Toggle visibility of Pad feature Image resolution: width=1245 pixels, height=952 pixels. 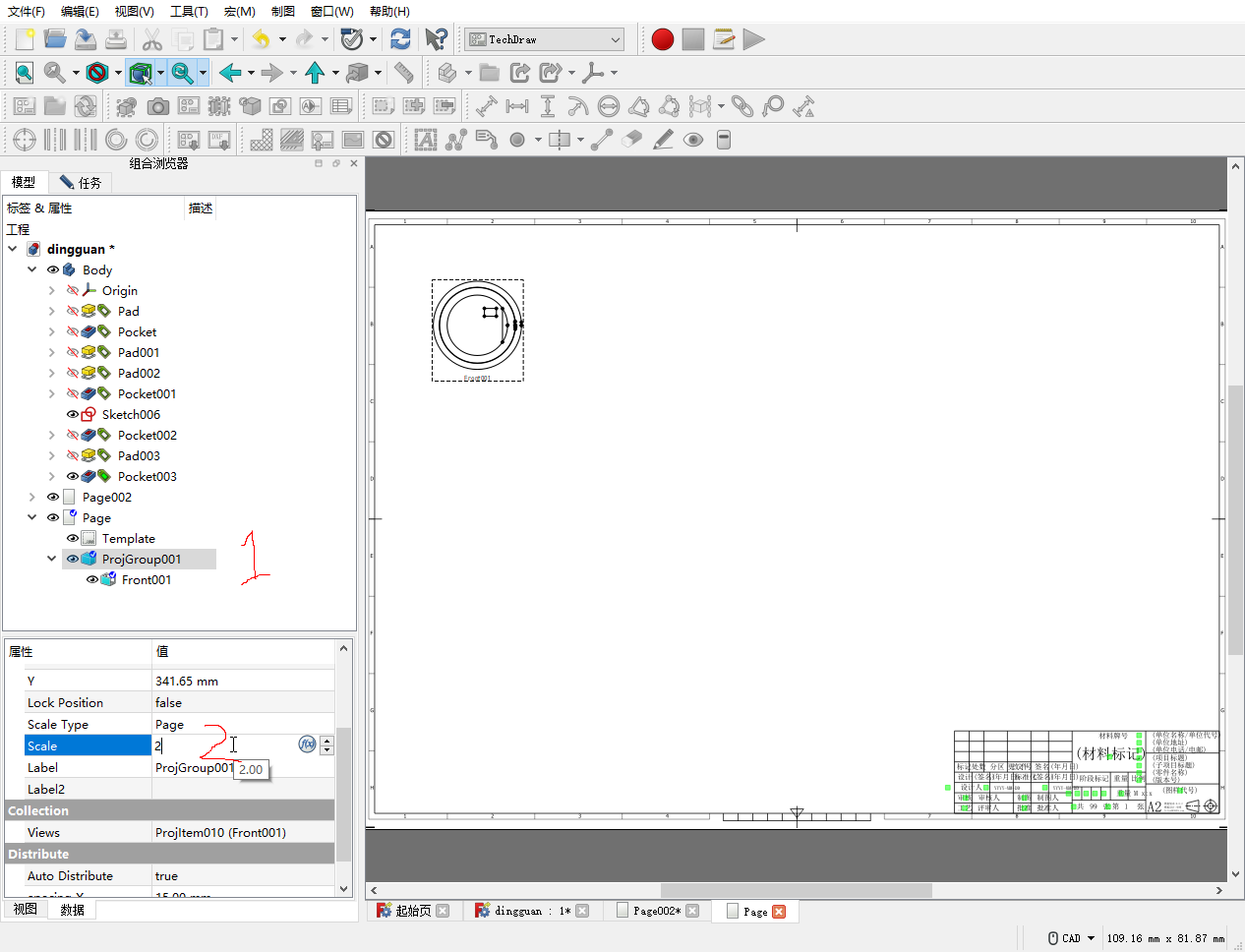[72, 311]
